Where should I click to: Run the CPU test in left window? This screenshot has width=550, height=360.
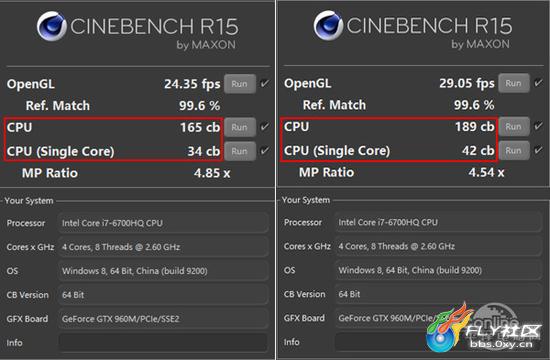click(240, 127)
